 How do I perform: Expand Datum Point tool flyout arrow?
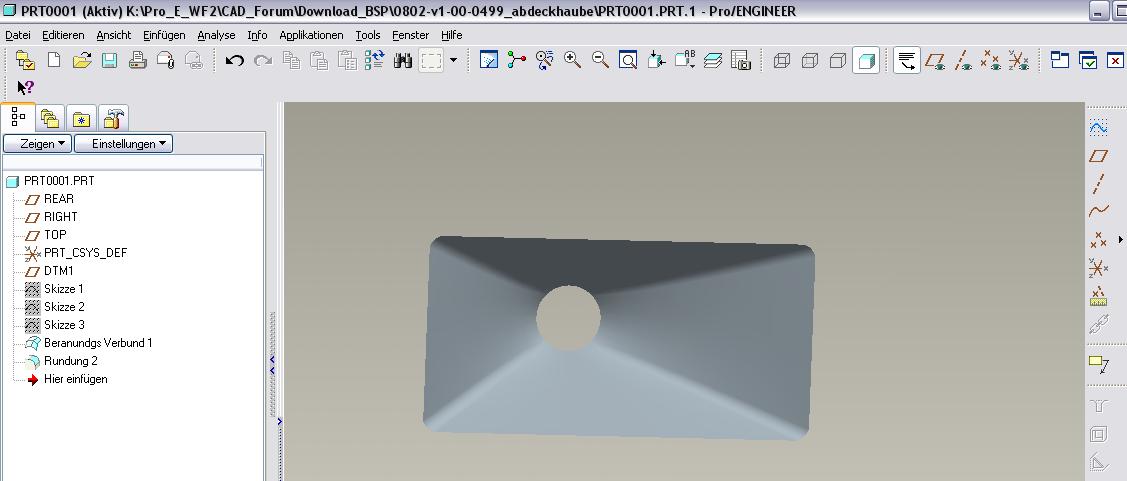(x=1121, y=239)
